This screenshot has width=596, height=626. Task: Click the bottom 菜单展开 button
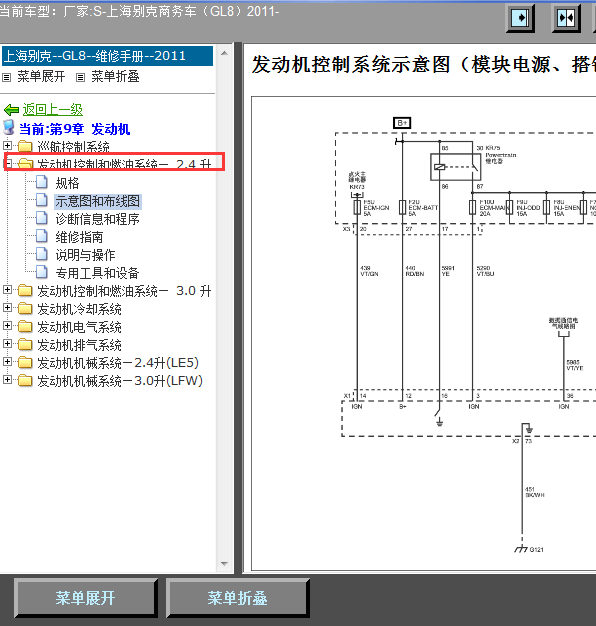85,598
